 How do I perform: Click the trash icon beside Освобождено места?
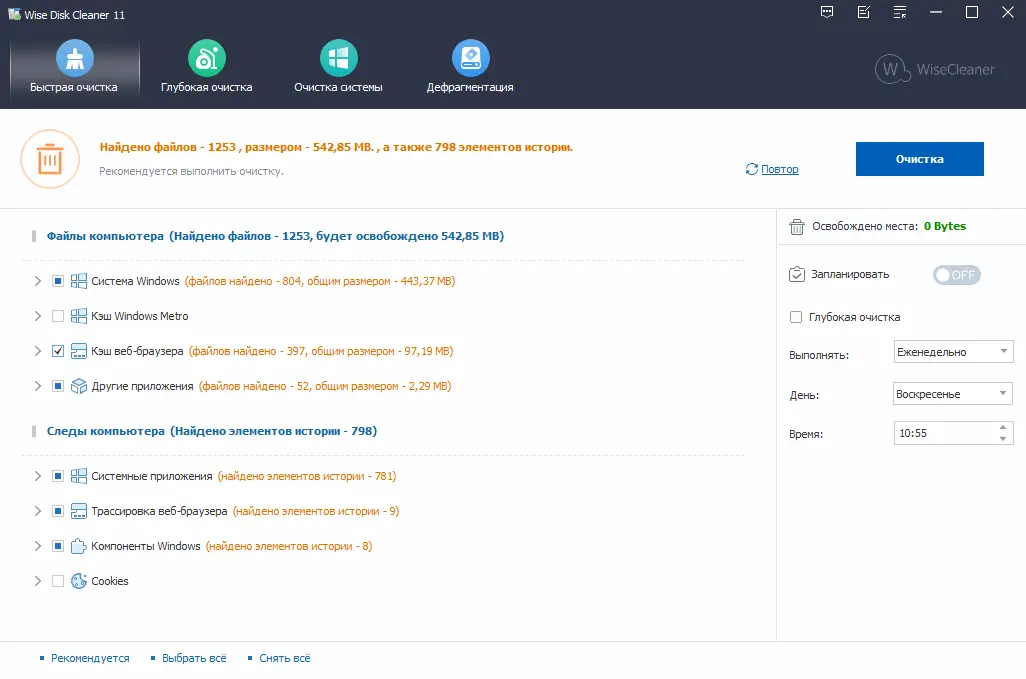796,226
